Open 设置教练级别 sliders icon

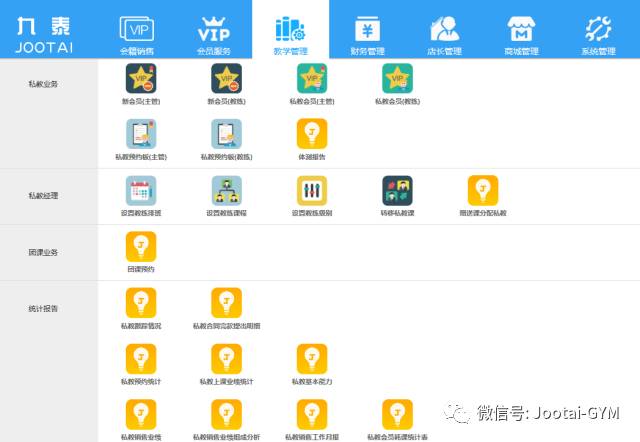(312, 191)
